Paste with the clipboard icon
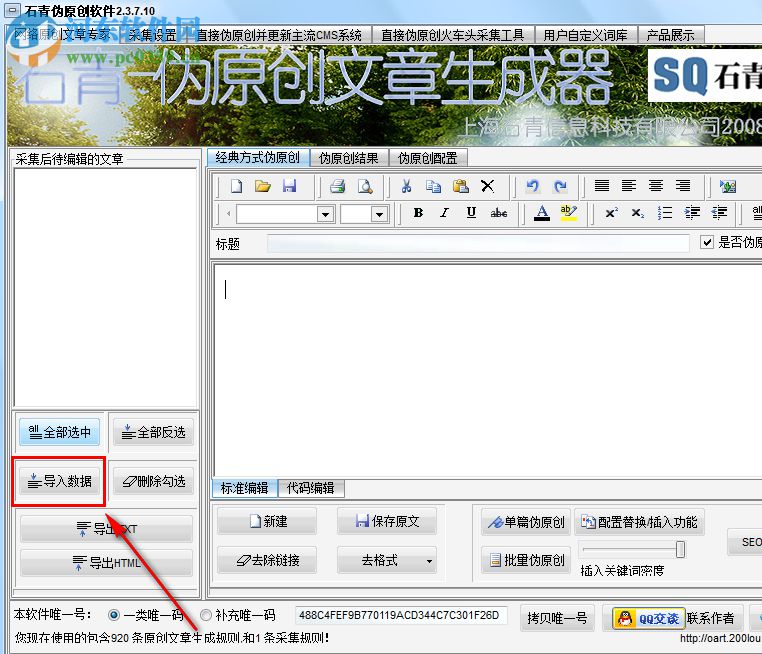762x654 pixels. 460,186
